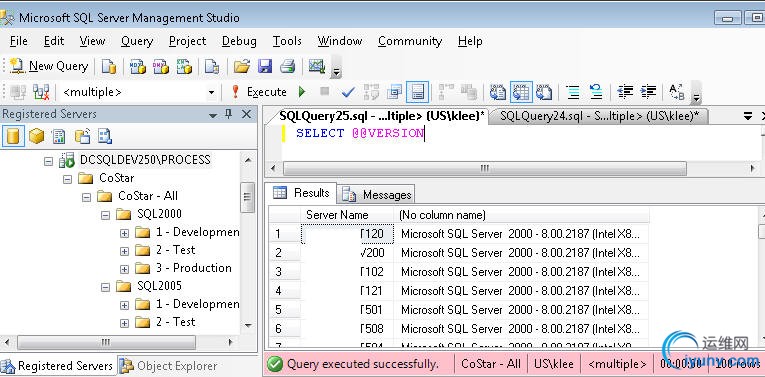The width and height of the screenshot is (765, 377).
Task: Expand 3 - Production folder
Action: click(124, 269)
